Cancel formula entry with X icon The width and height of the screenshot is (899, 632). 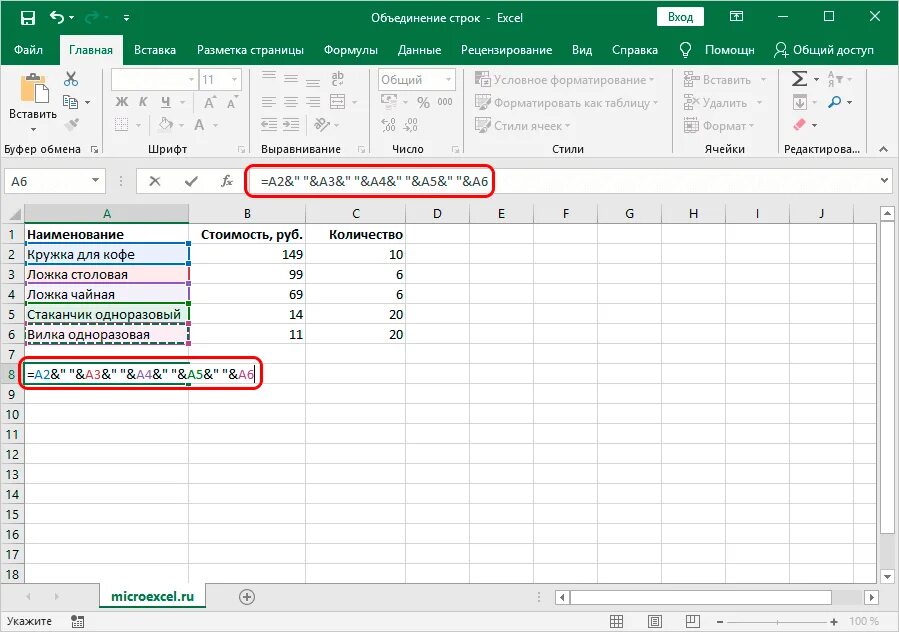point(155,181)
